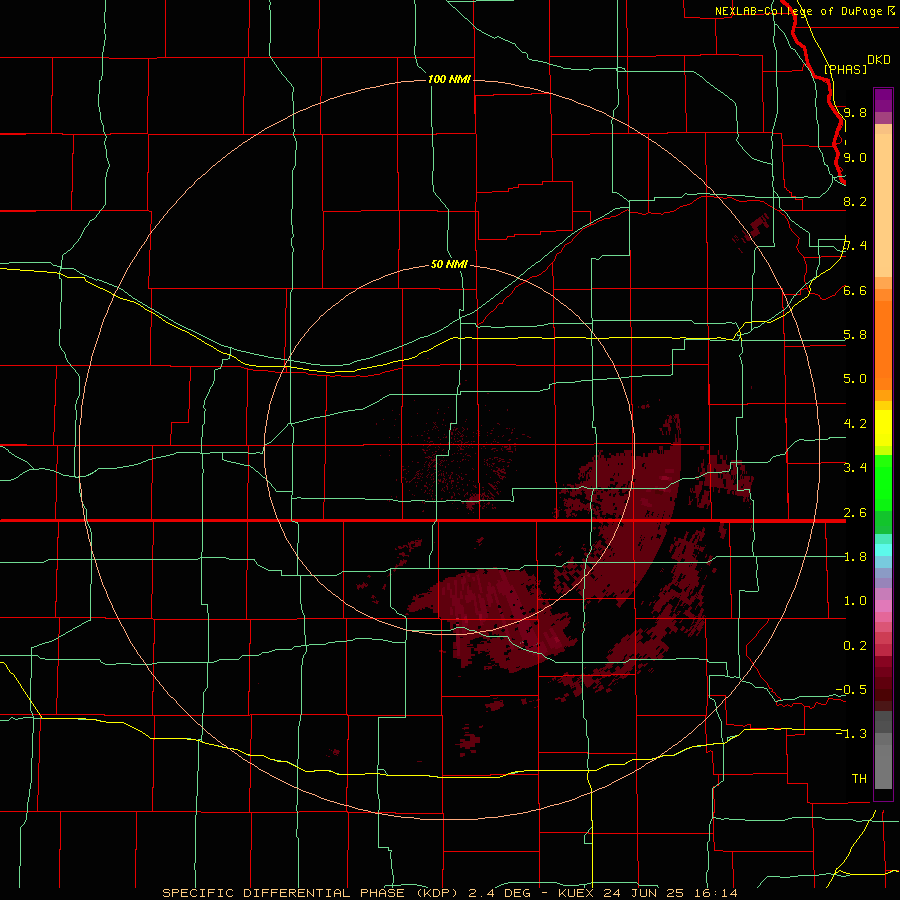Select the 3.4 scale label

855,468
